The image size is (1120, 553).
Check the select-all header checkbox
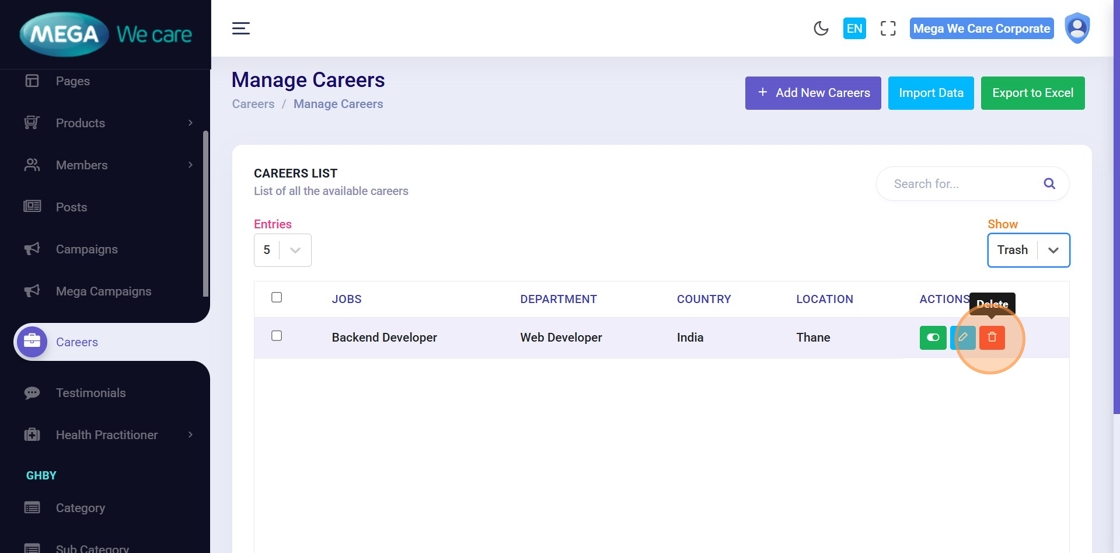277,297
